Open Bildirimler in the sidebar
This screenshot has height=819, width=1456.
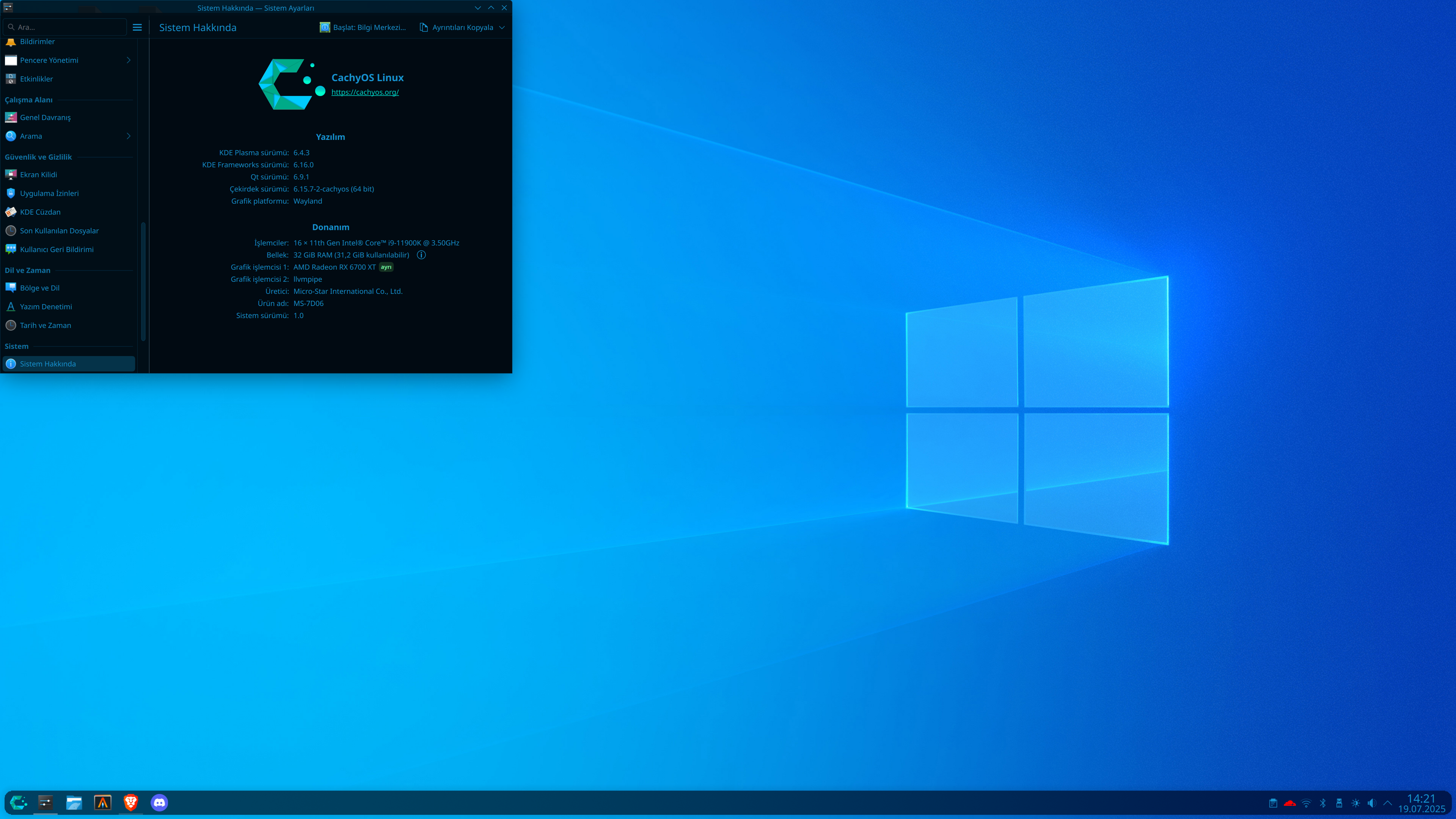click(69, 42)
